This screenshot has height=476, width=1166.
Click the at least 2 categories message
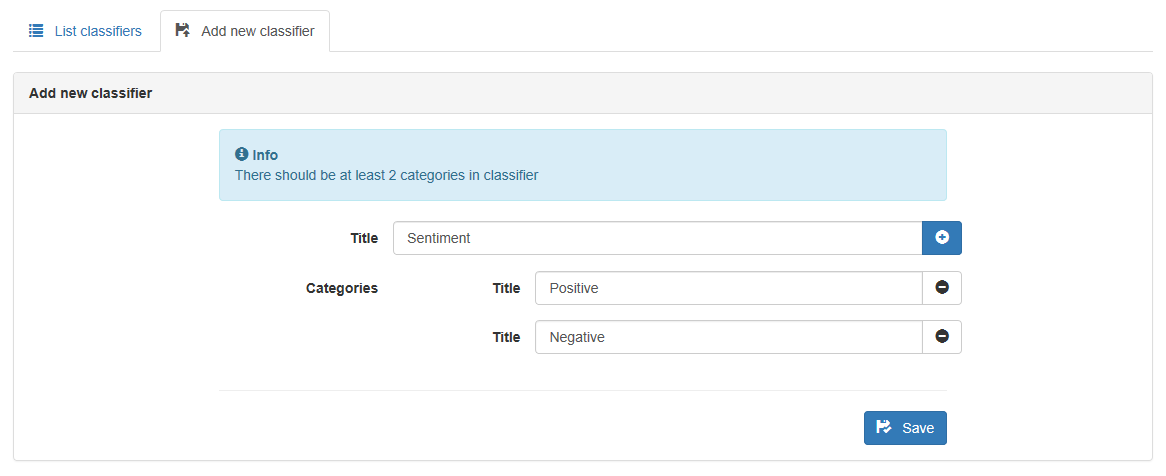point(387,176)
